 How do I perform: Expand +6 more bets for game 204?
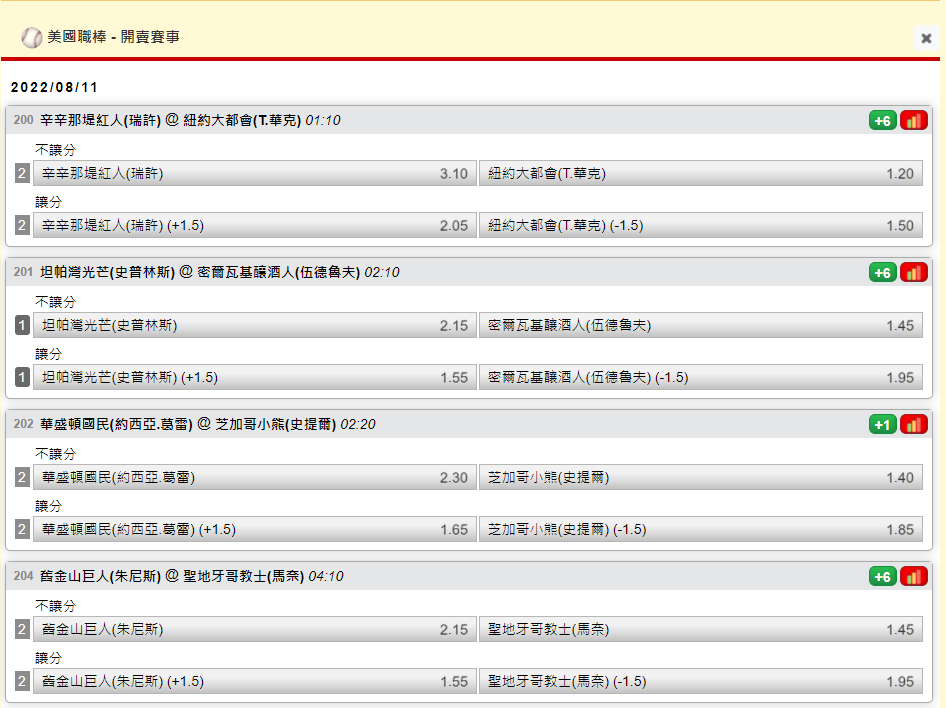883,577
